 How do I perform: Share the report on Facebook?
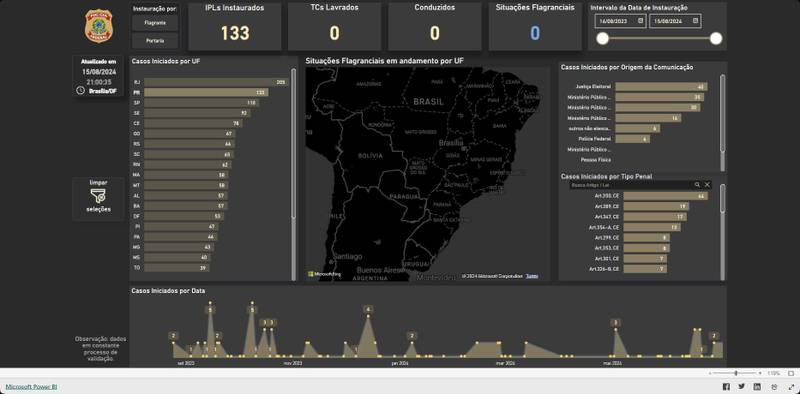click(726, 387)
